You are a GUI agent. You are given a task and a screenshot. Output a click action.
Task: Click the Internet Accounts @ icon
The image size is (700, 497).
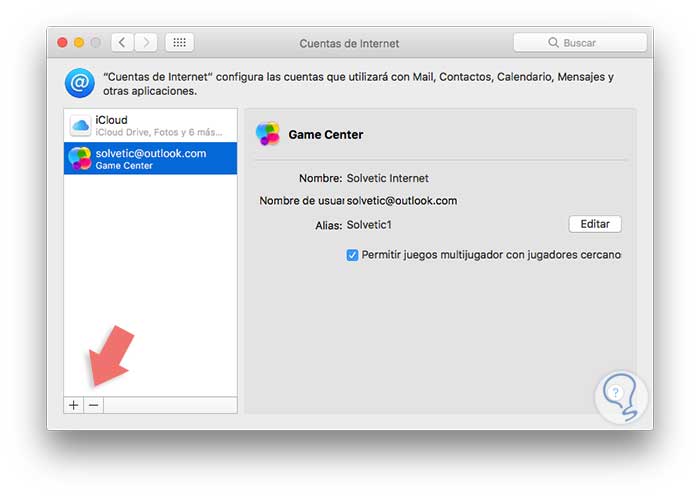79,83
